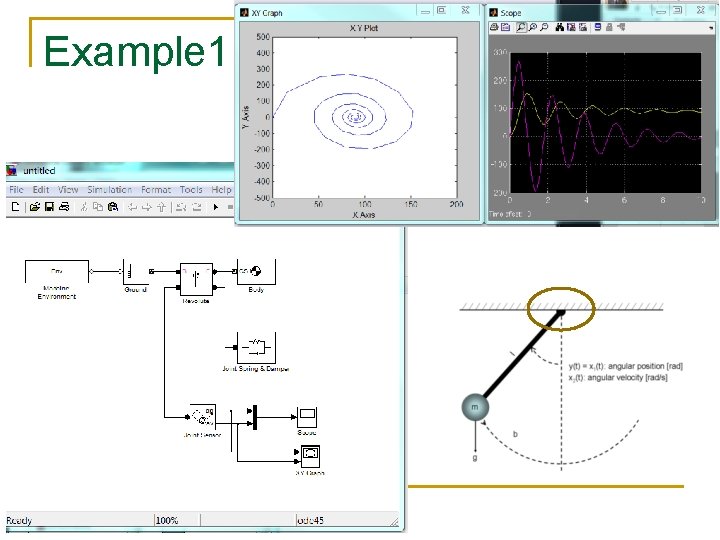The width and height of the screenshot is (720, 540).
Task: Select the Body block
Action: pos(256,272)
